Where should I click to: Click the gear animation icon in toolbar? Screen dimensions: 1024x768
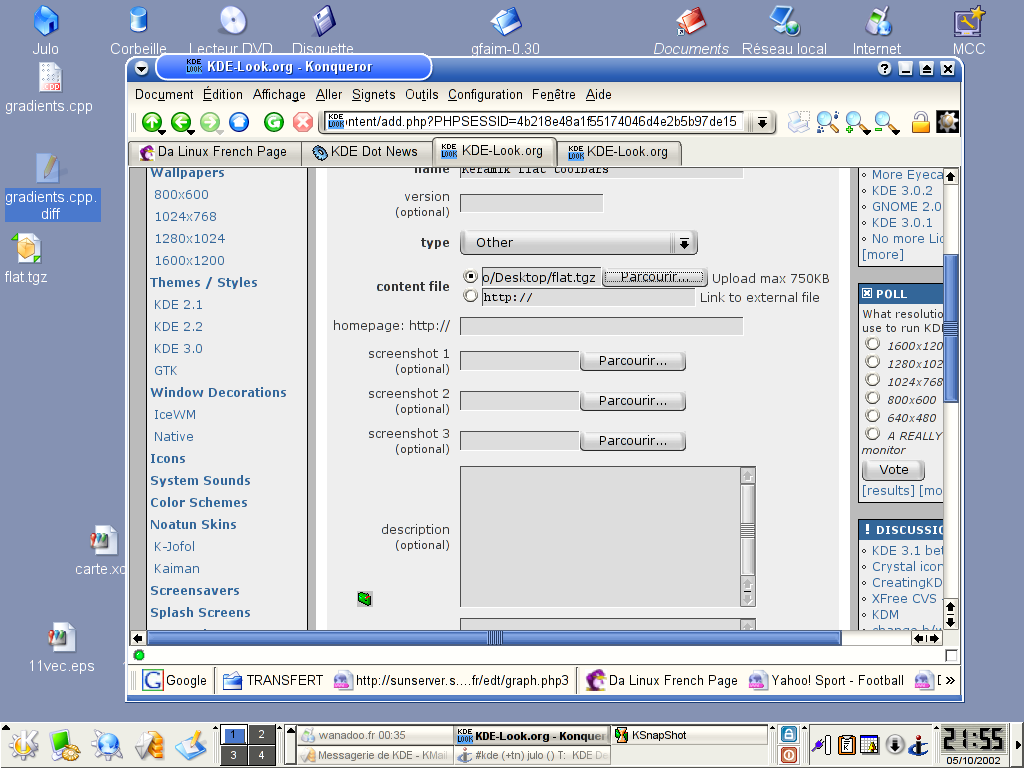click(x=947, y=121)
